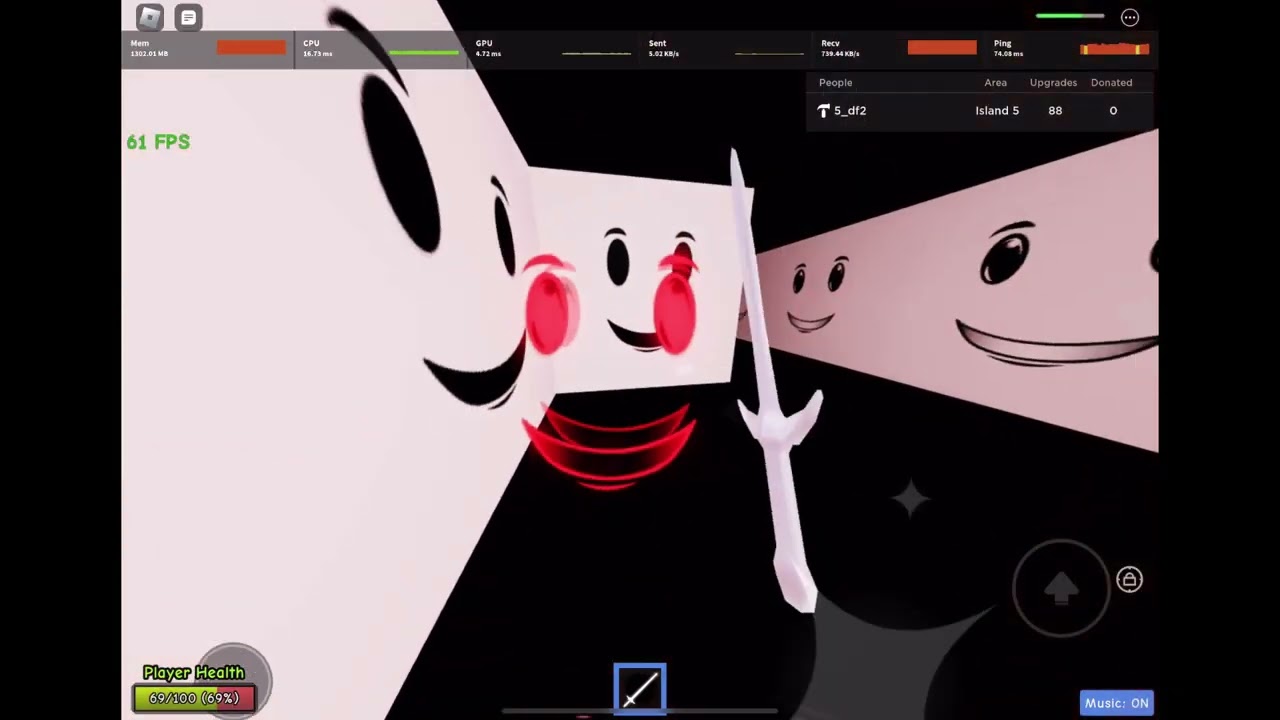Click the Mem performance stat
Screen dimensions: 1280x720
tap(208, 48)
